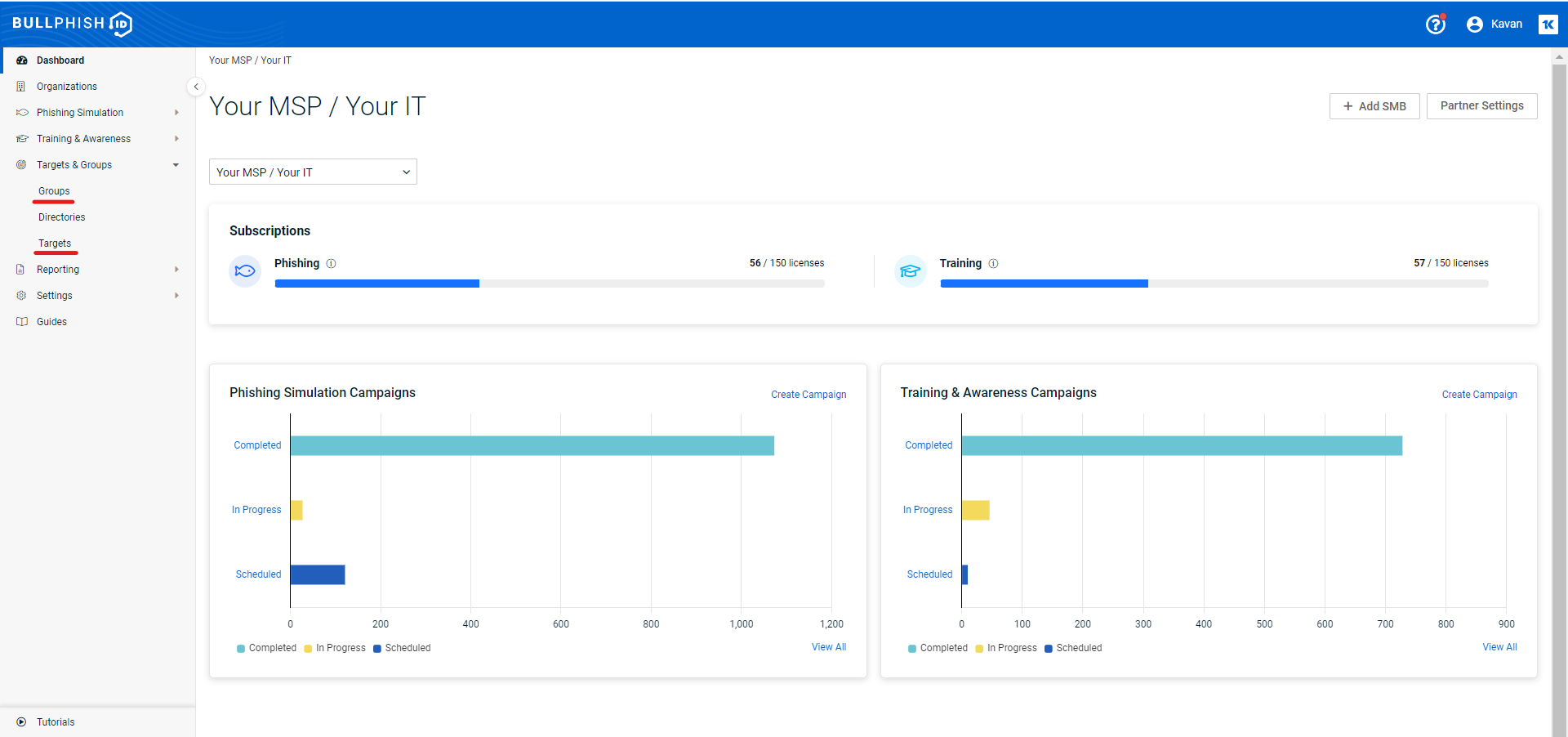The width and height of the screenshot is (1568, 737).
Task: Toggle In Progress legend in Phishing Simulation chart
Action: [335, 648]
